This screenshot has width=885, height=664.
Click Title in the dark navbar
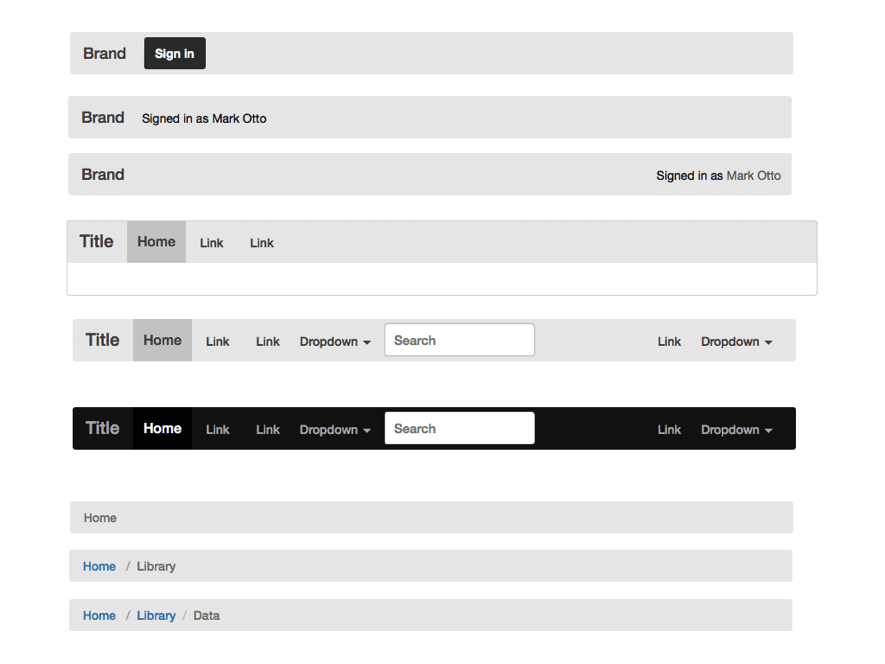tap(102, 428)
